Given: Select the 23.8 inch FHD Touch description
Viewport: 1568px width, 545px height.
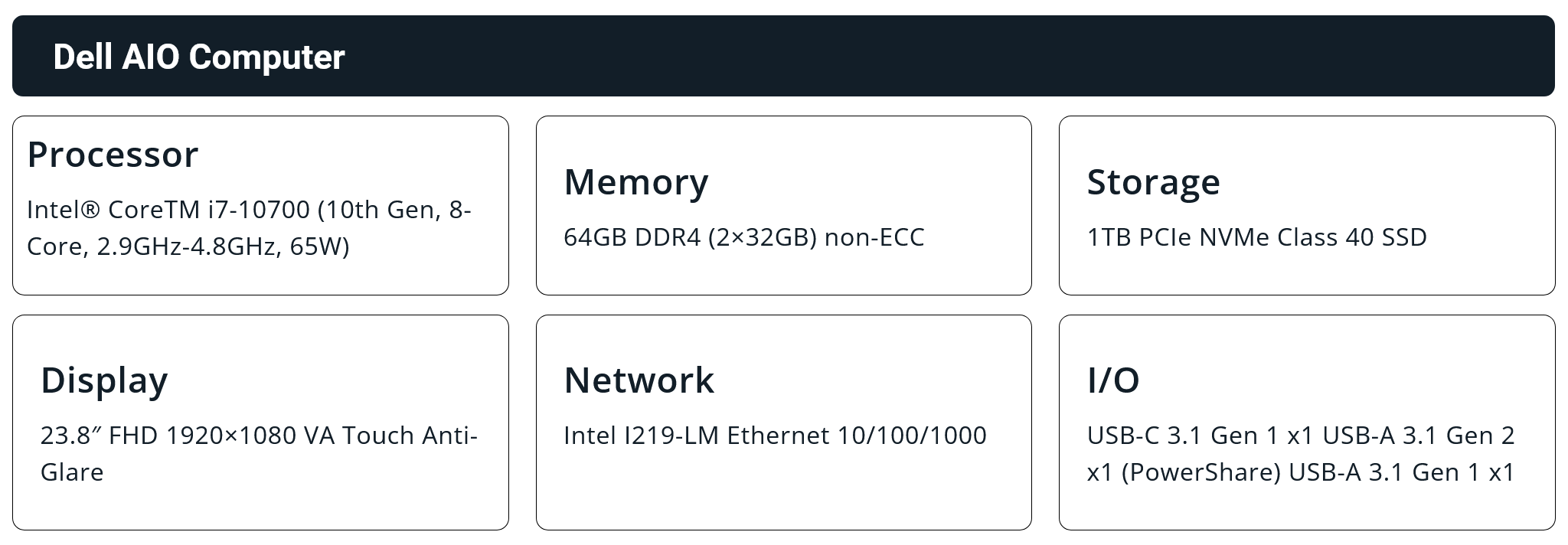Looking at the screenshot, I should point(259,453).
